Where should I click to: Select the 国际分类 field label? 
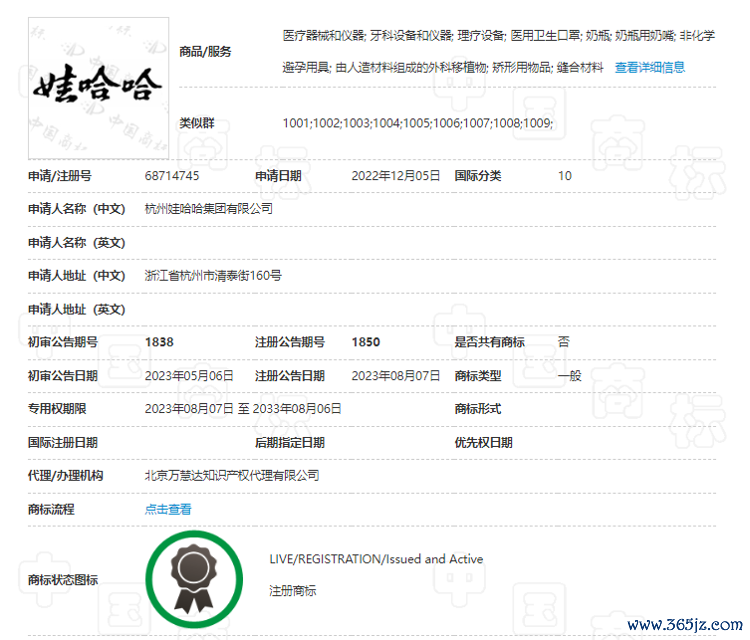[478, 176]
